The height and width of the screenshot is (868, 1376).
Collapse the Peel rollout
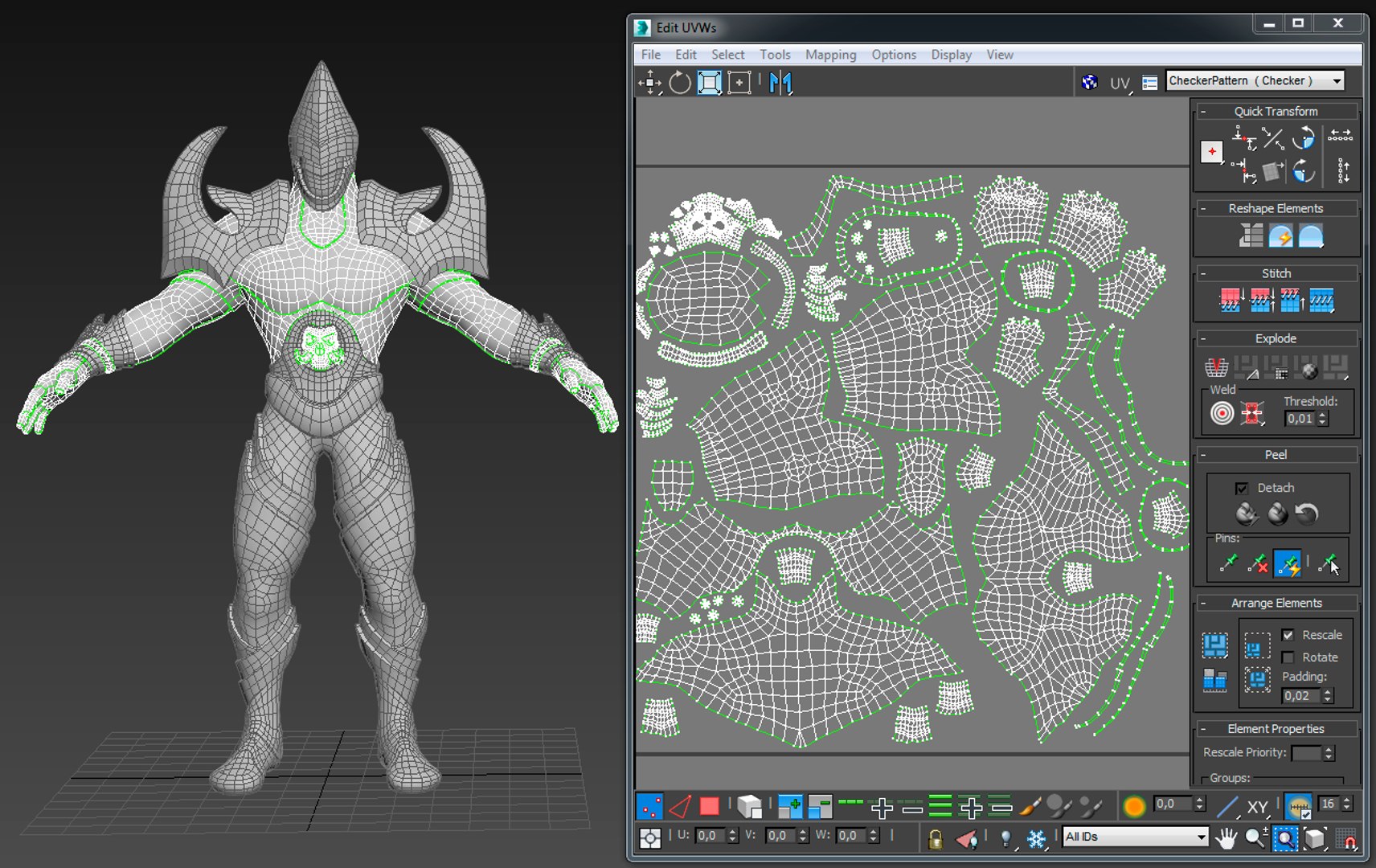click(1203, 455)
